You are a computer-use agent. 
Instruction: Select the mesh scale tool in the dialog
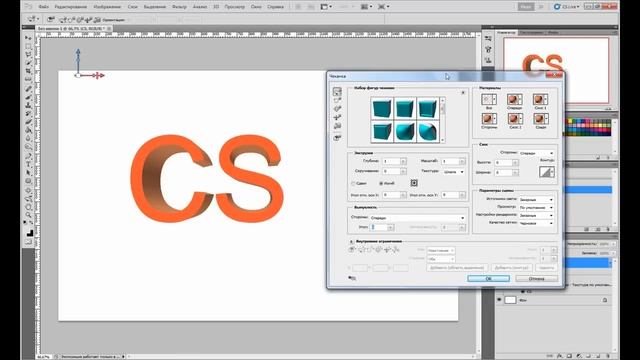tap(337, 126)
